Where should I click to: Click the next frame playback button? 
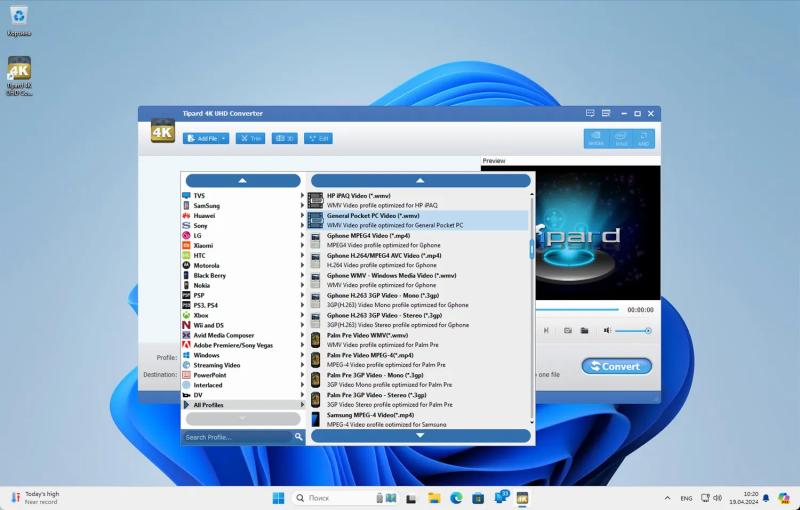pyautogui.click(x=546, y=330)
